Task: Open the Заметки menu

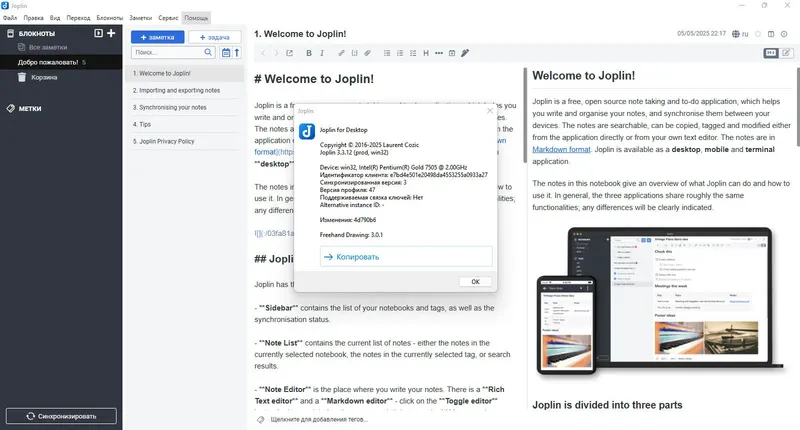Action: [x=141, y=18]
